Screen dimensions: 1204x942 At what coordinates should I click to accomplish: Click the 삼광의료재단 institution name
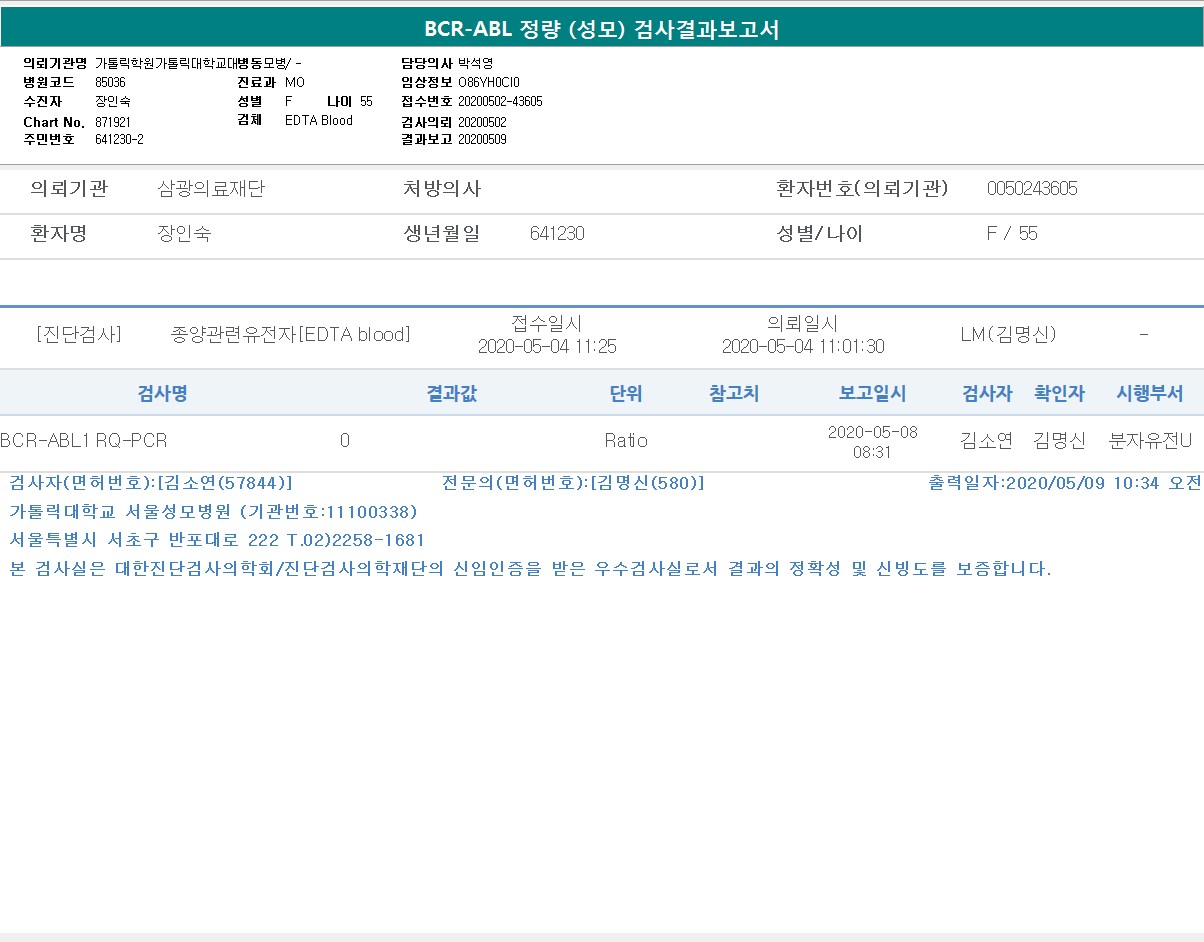(211, 189)
